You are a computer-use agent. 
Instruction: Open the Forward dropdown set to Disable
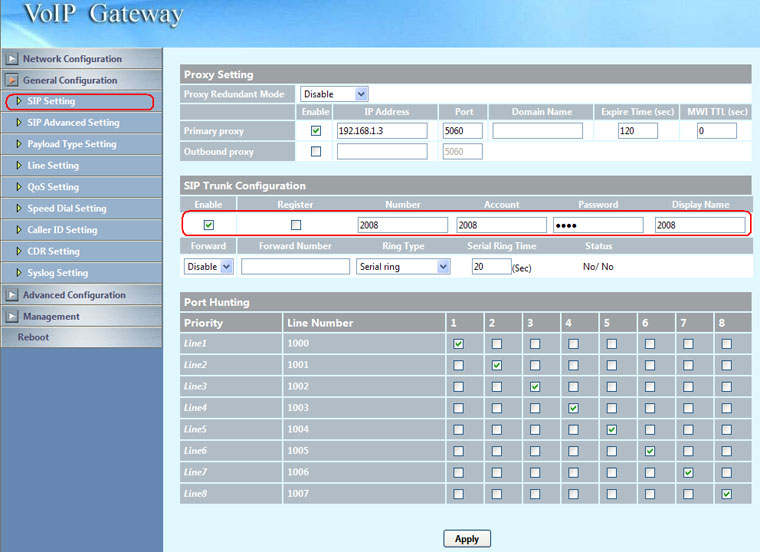point(208,267)
